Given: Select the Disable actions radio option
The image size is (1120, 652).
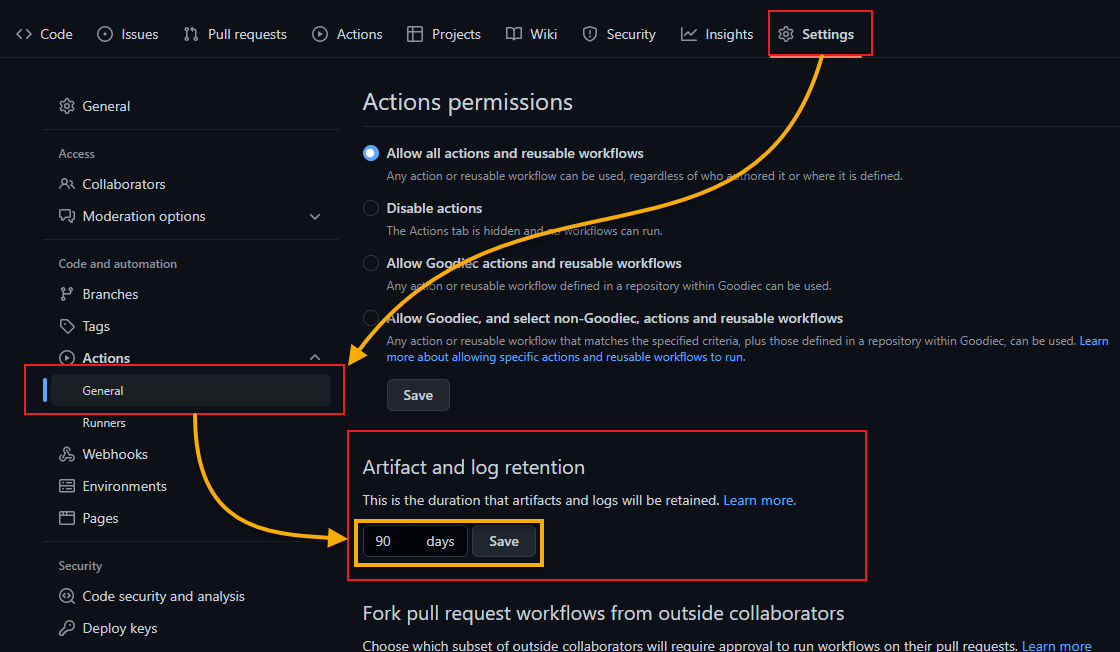Looking at the screenshot, I should point(371,209).
